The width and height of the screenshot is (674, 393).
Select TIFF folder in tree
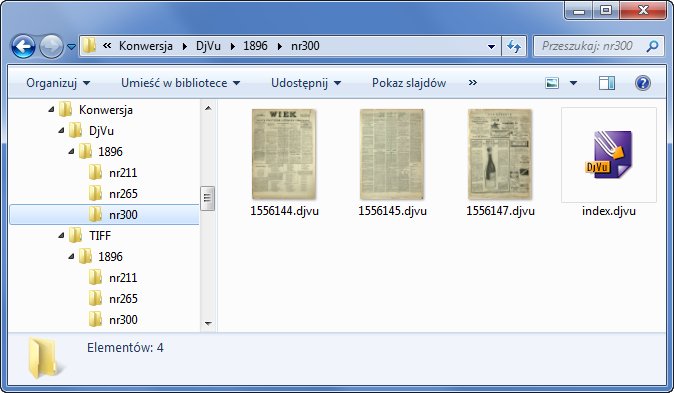tap(100, 236)
